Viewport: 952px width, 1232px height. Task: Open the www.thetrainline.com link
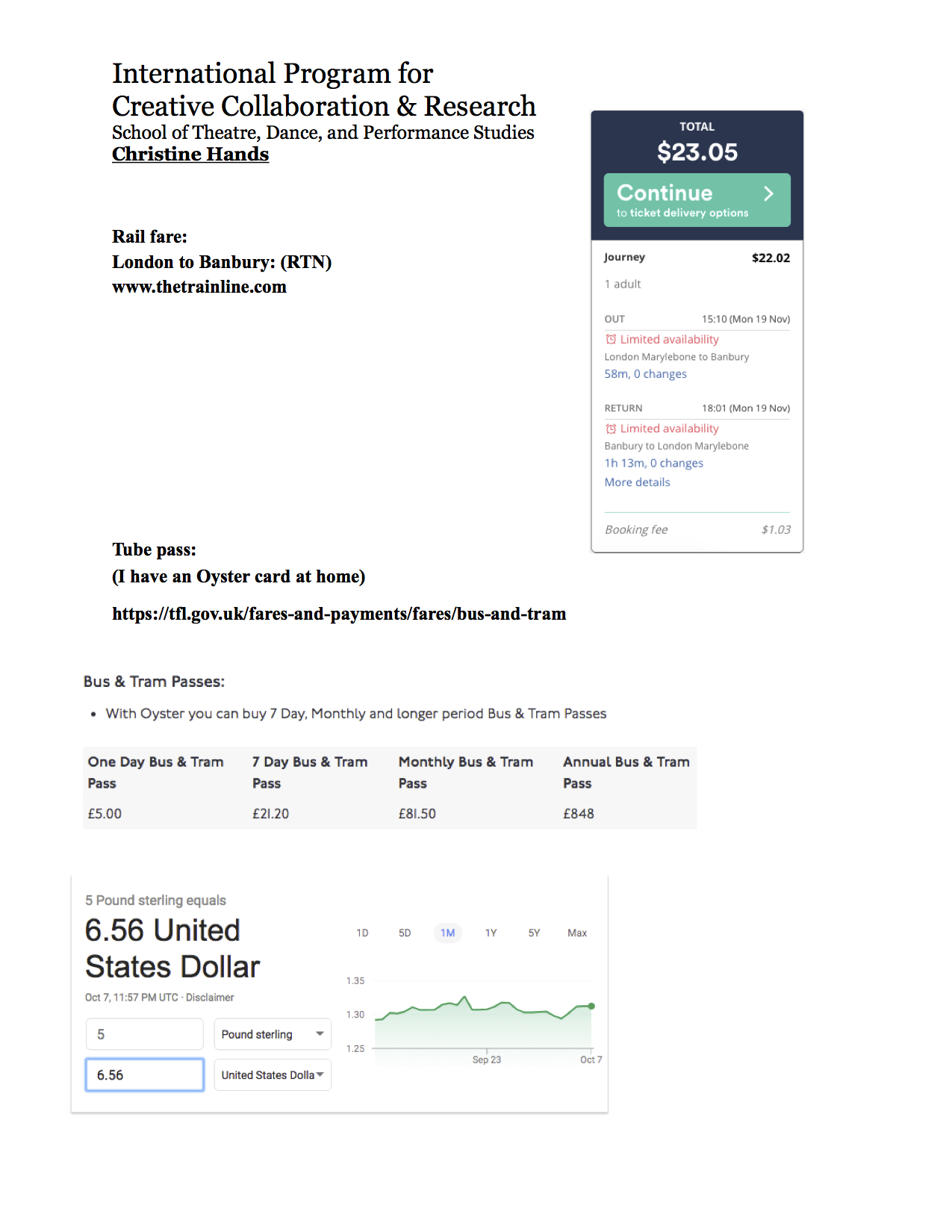199,287
